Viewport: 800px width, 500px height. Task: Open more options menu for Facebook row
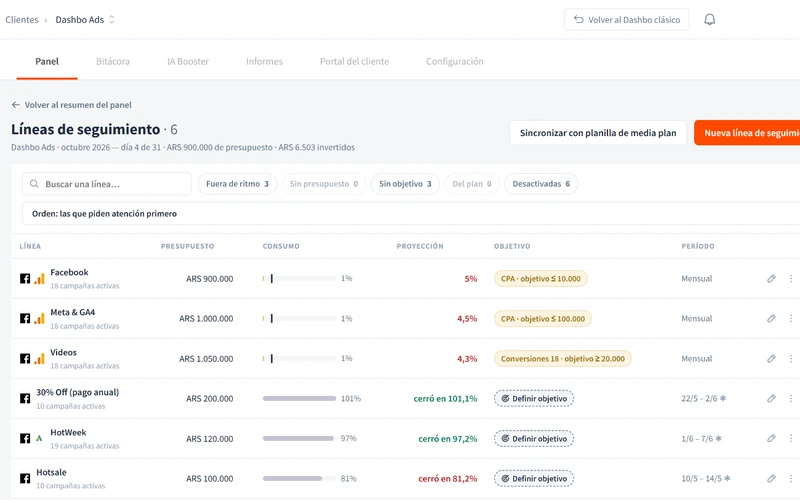pos(791,279)
